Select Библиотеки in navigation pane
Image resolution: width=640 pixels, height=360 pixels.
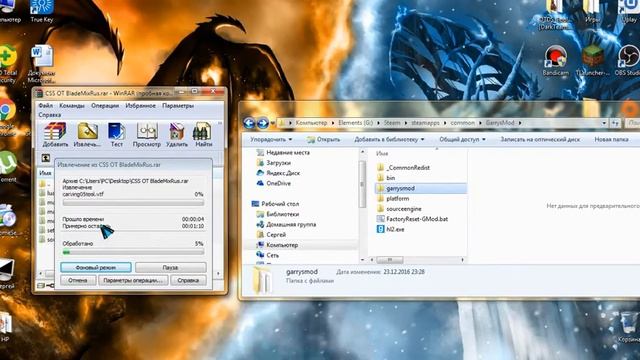[x=278, y=214]
